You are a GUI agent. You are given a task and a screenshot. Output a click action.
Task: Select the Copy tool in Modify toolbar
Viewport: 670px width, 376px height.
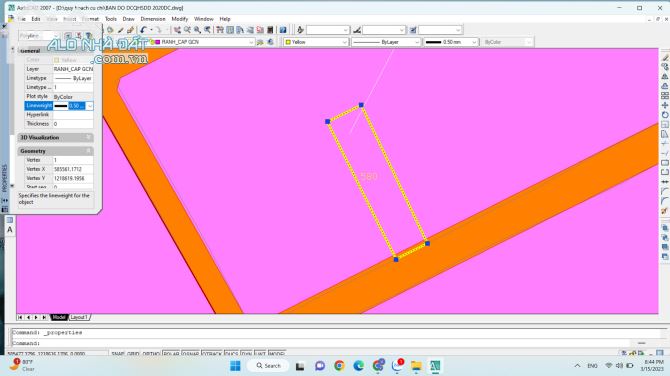665,67
